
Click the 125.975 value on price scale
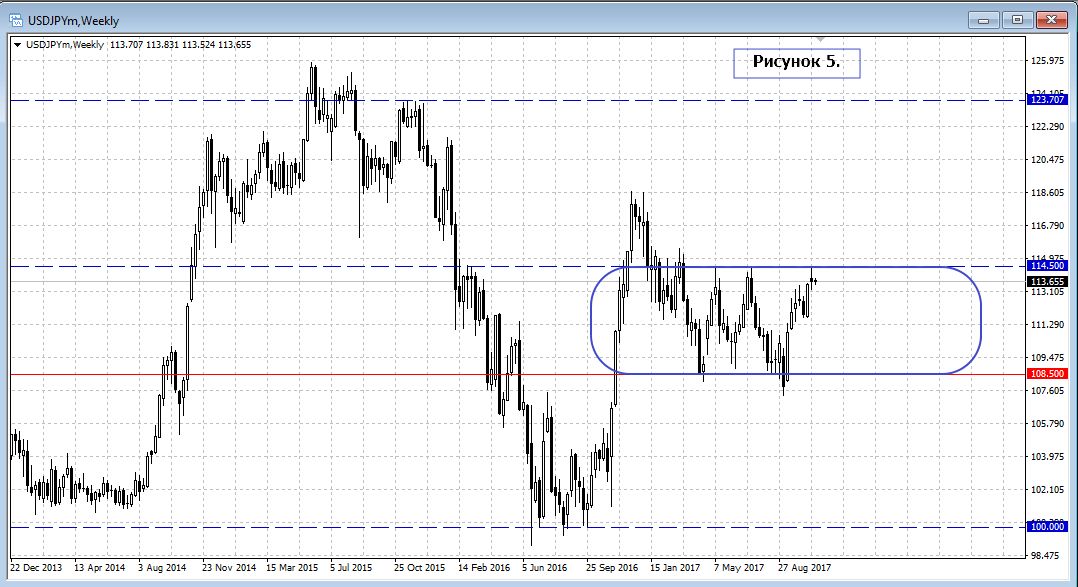(x=1045, y=61)
